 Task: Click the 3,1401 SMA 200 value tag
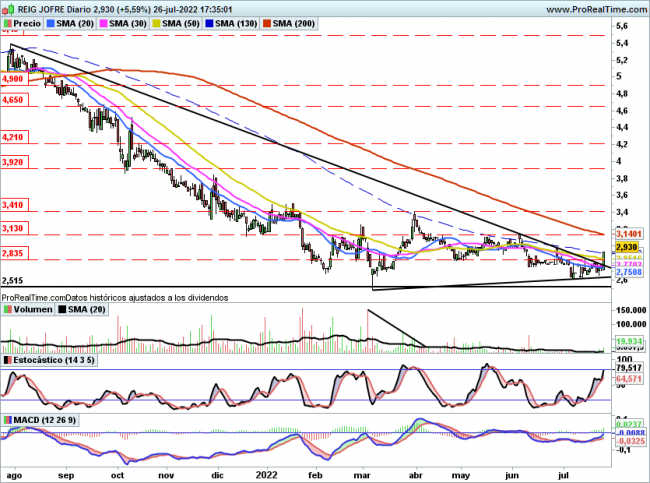(x=629, y=234)
